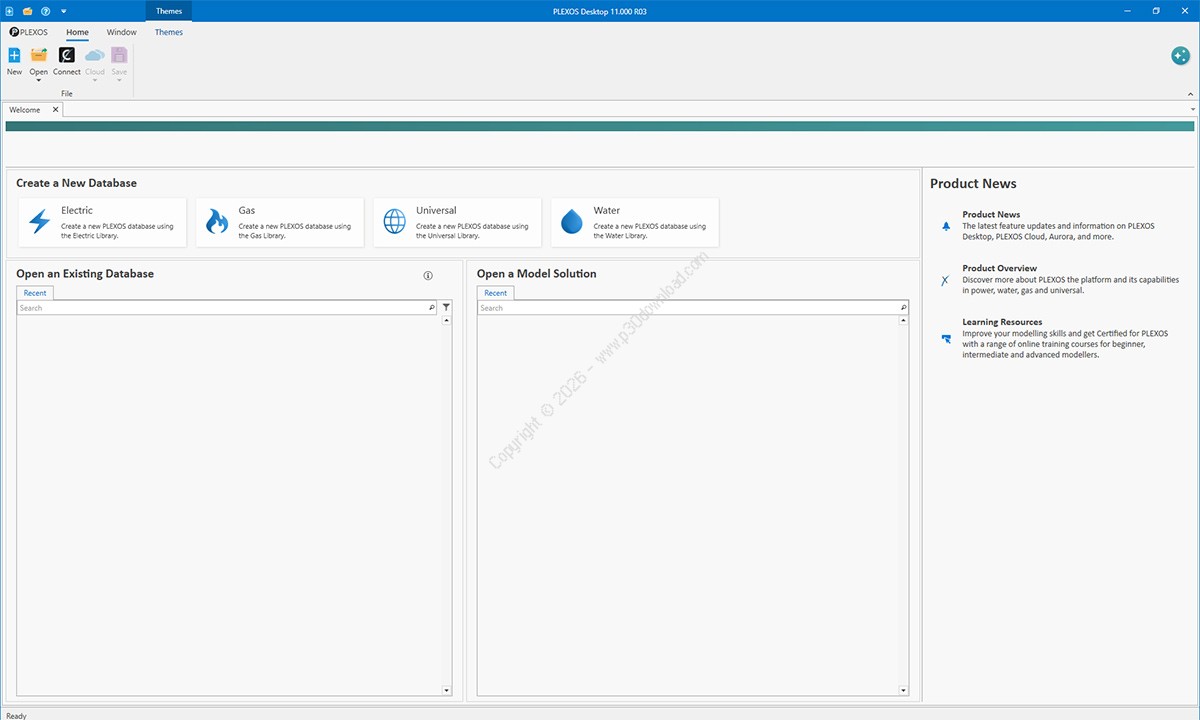Click scroll up arrow in existing database list
This screenshot has height=720, width=1200.
446,321
